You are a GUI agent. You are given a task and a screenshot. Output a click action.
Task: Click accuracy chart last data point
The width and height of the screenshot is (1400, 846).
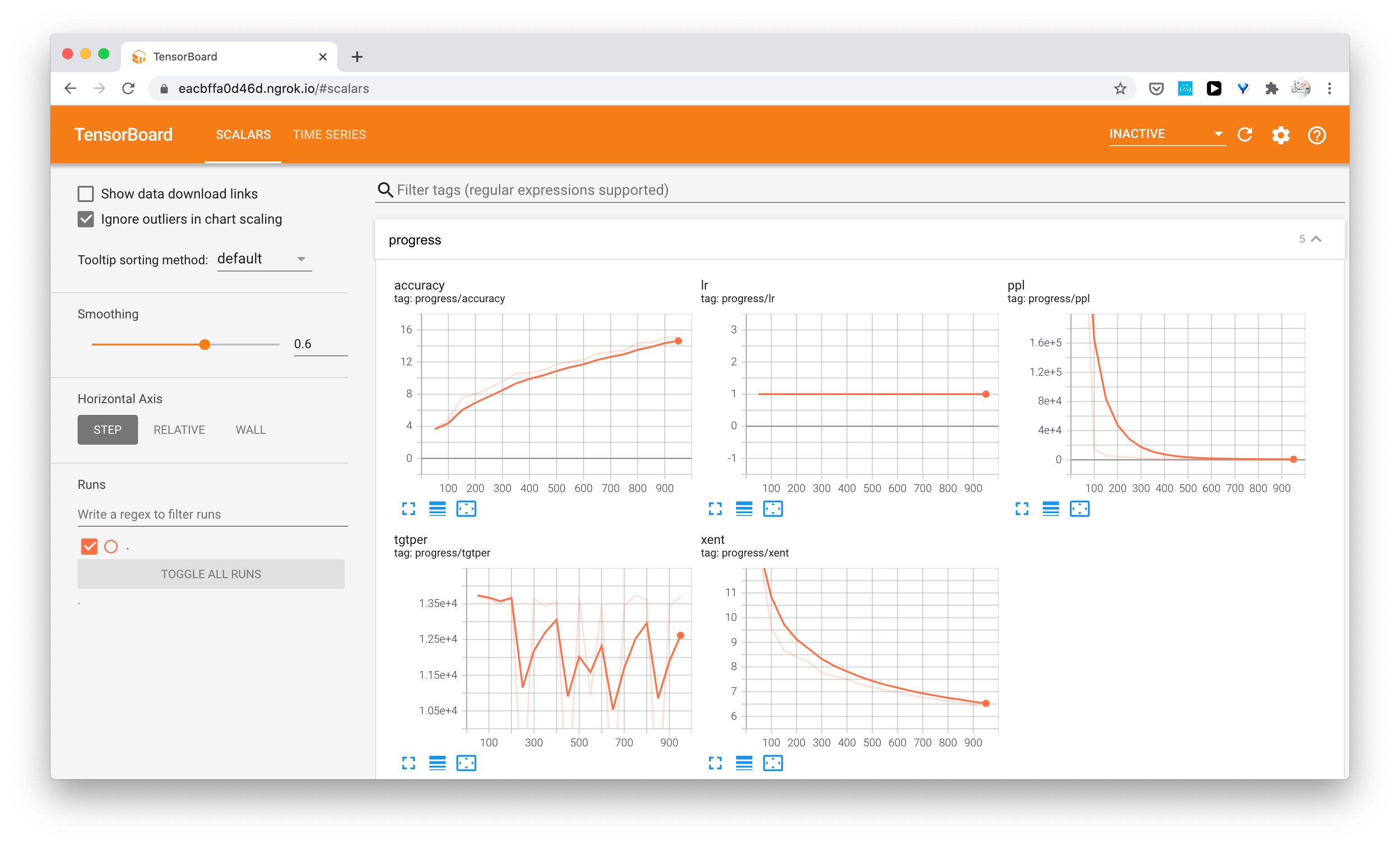[x=678, y=341]
